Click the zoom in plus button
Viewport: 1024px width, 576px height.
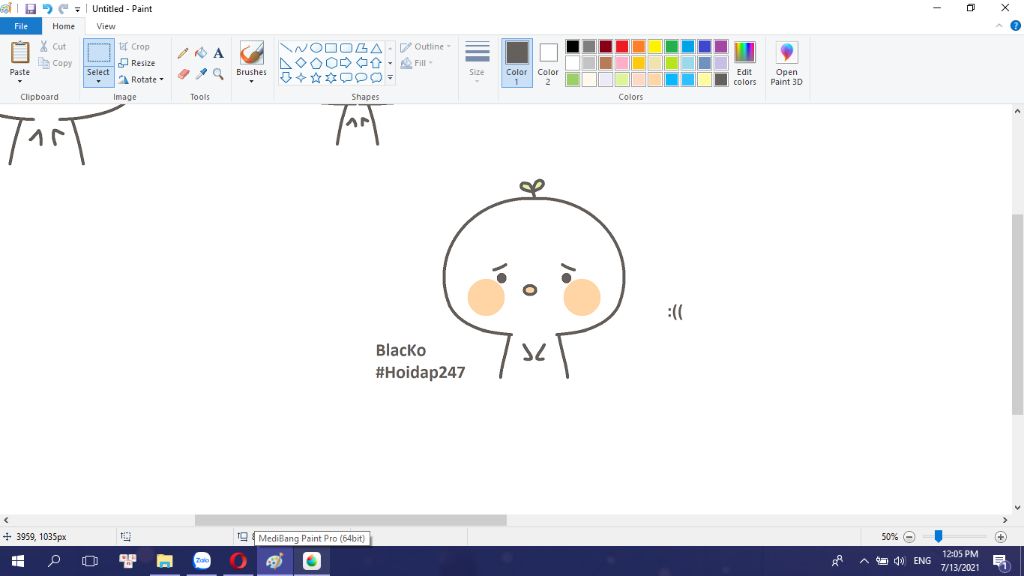1000,537
